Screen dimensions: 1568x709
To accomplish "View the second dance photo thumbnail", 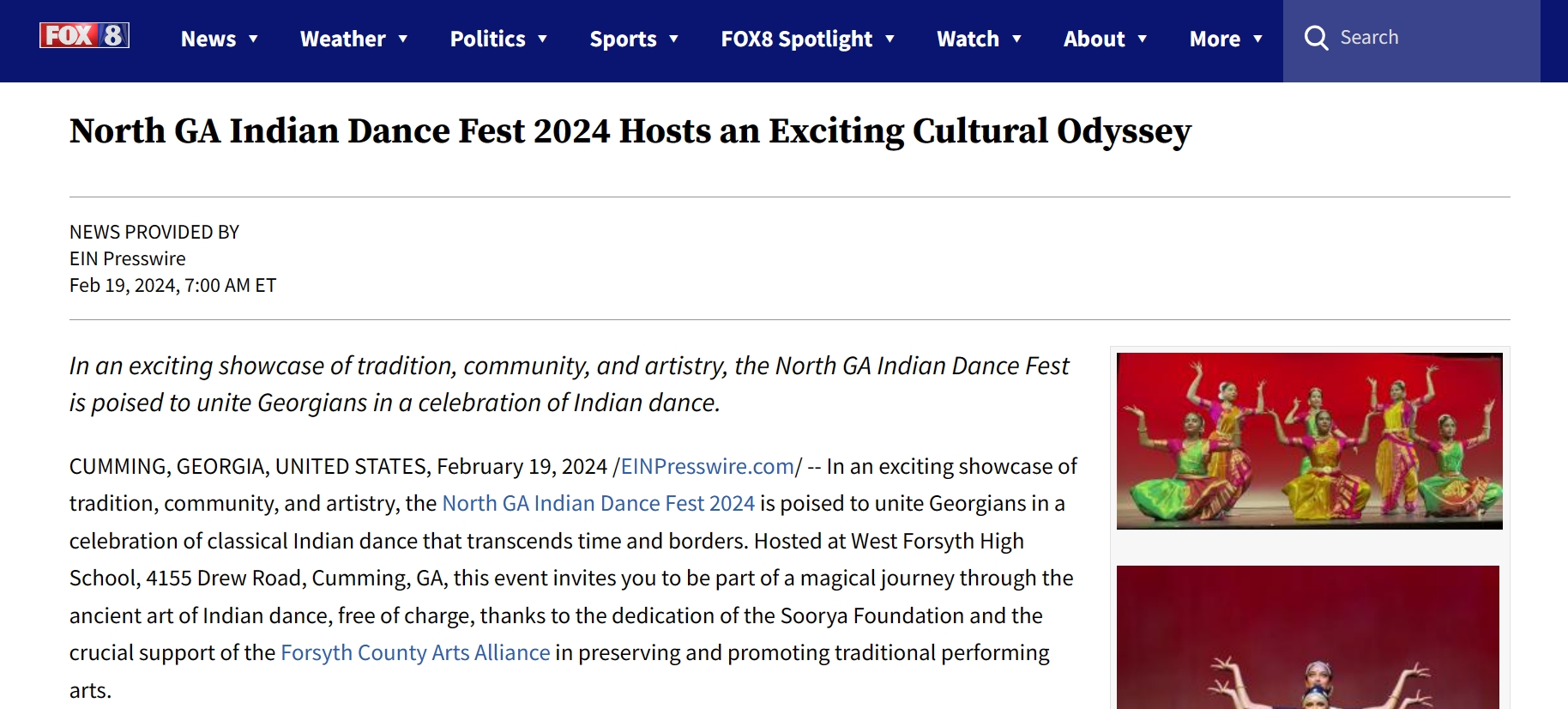I will coord(1308,637).
